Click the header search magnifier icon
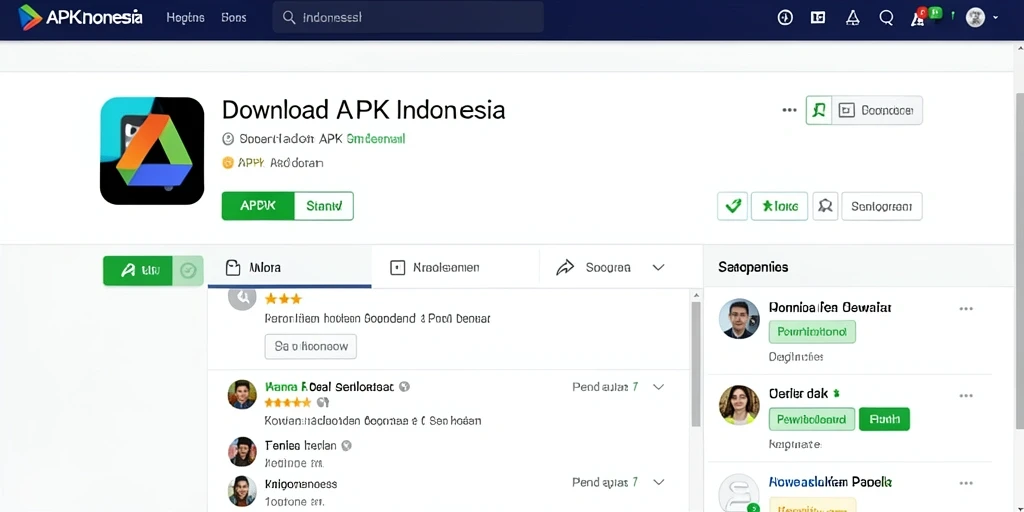 (x=886, y=18)
